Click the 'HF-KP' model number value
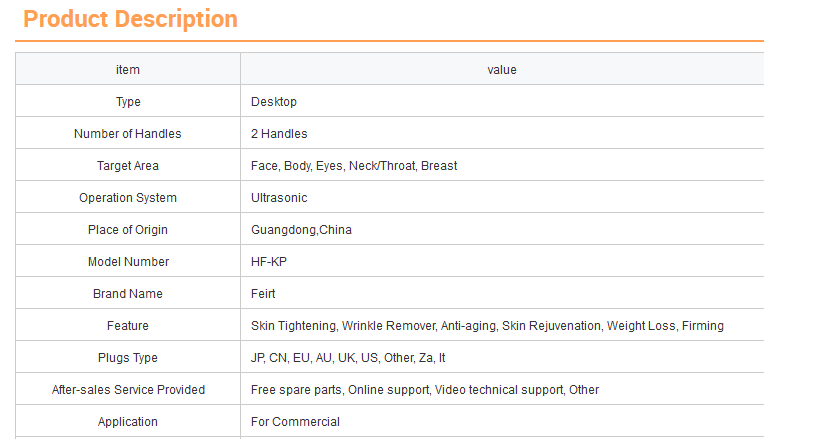819x439 pixels. [266, 262]
